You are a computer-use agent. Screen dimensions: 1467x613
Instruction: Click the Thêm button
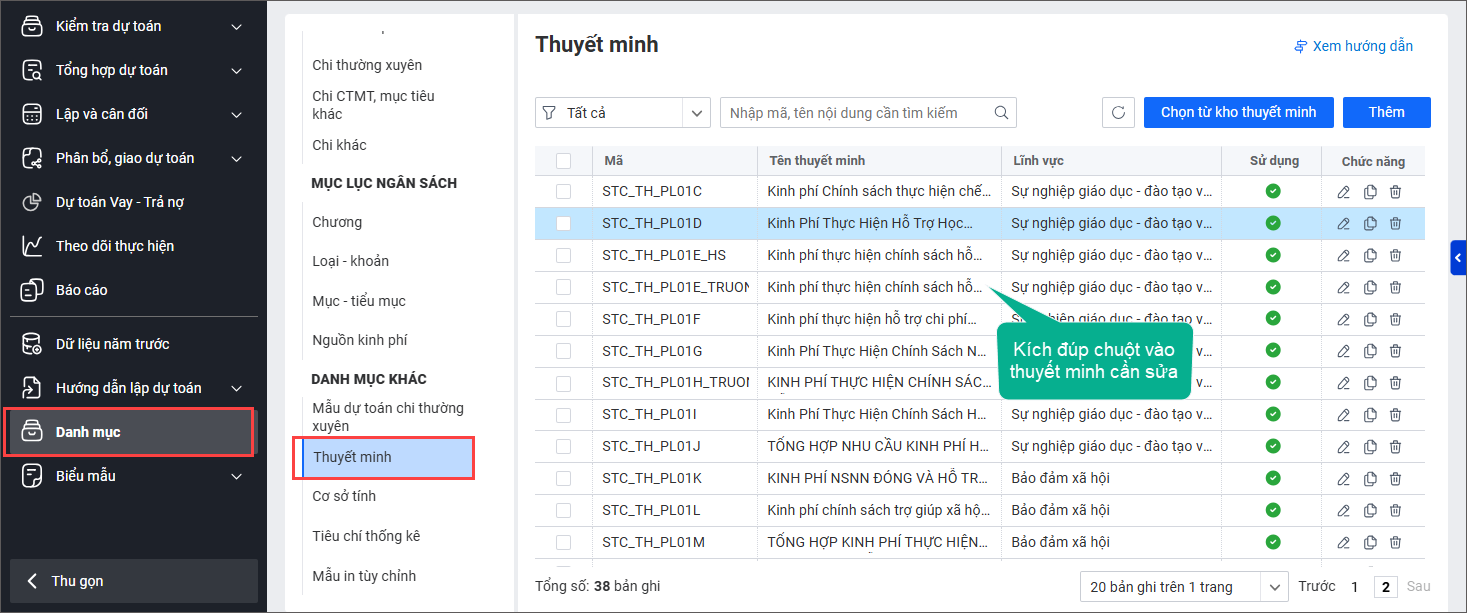[1386, 112]
